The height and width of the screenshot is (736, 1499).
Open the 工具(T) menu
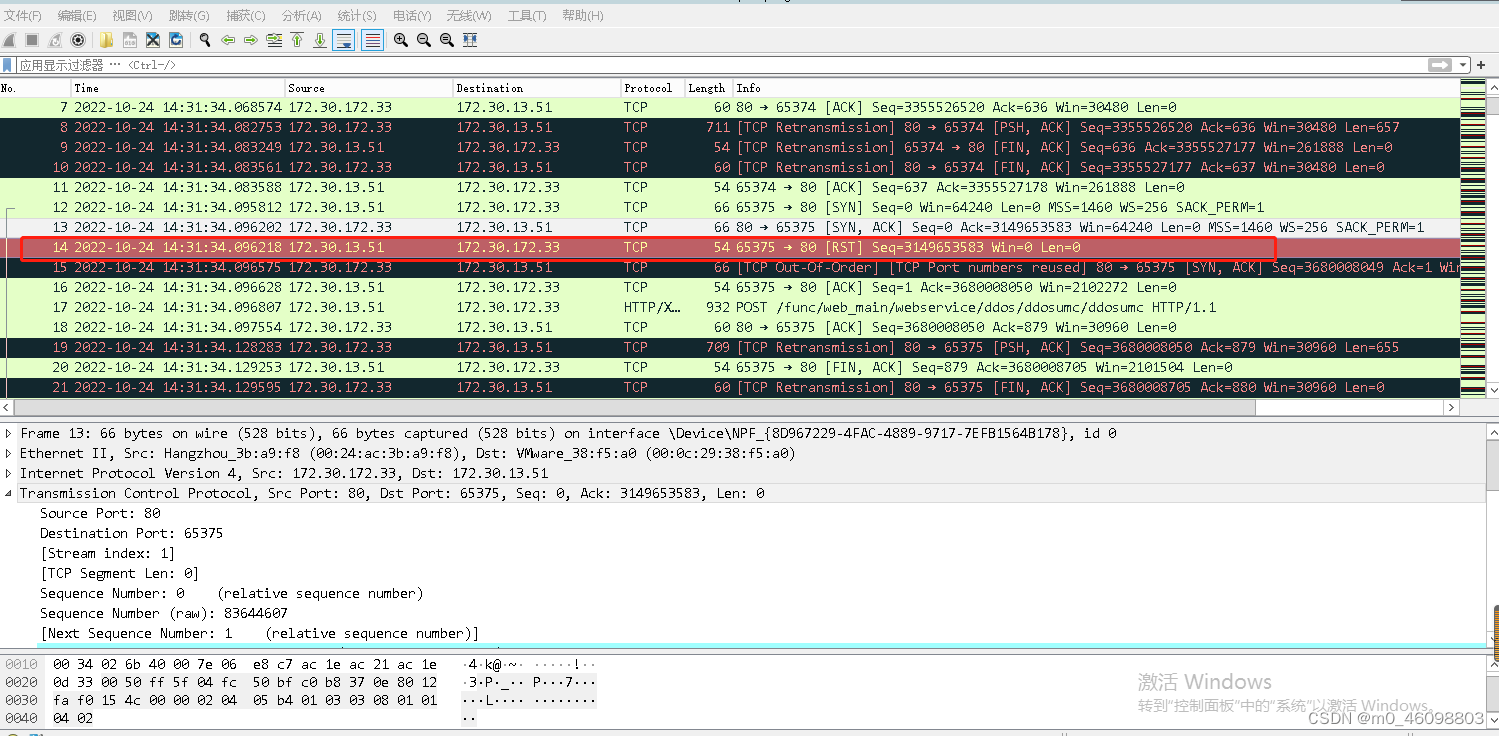pos(527,16)
